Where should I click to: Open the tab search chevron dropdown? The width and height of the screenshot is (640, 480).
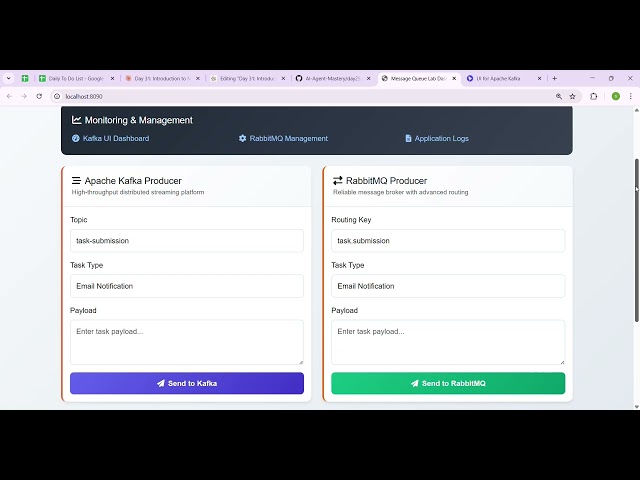9,78
